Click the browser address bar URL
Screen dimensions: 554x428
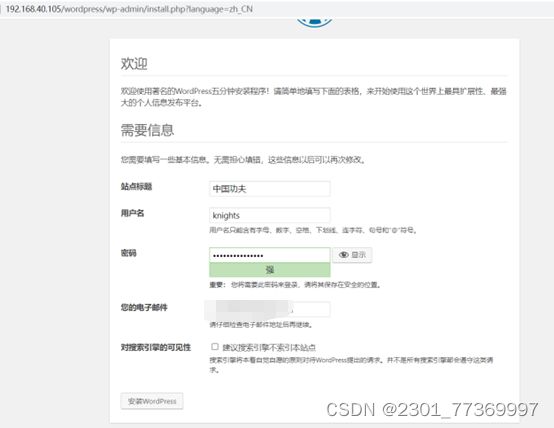coord(129,9)
